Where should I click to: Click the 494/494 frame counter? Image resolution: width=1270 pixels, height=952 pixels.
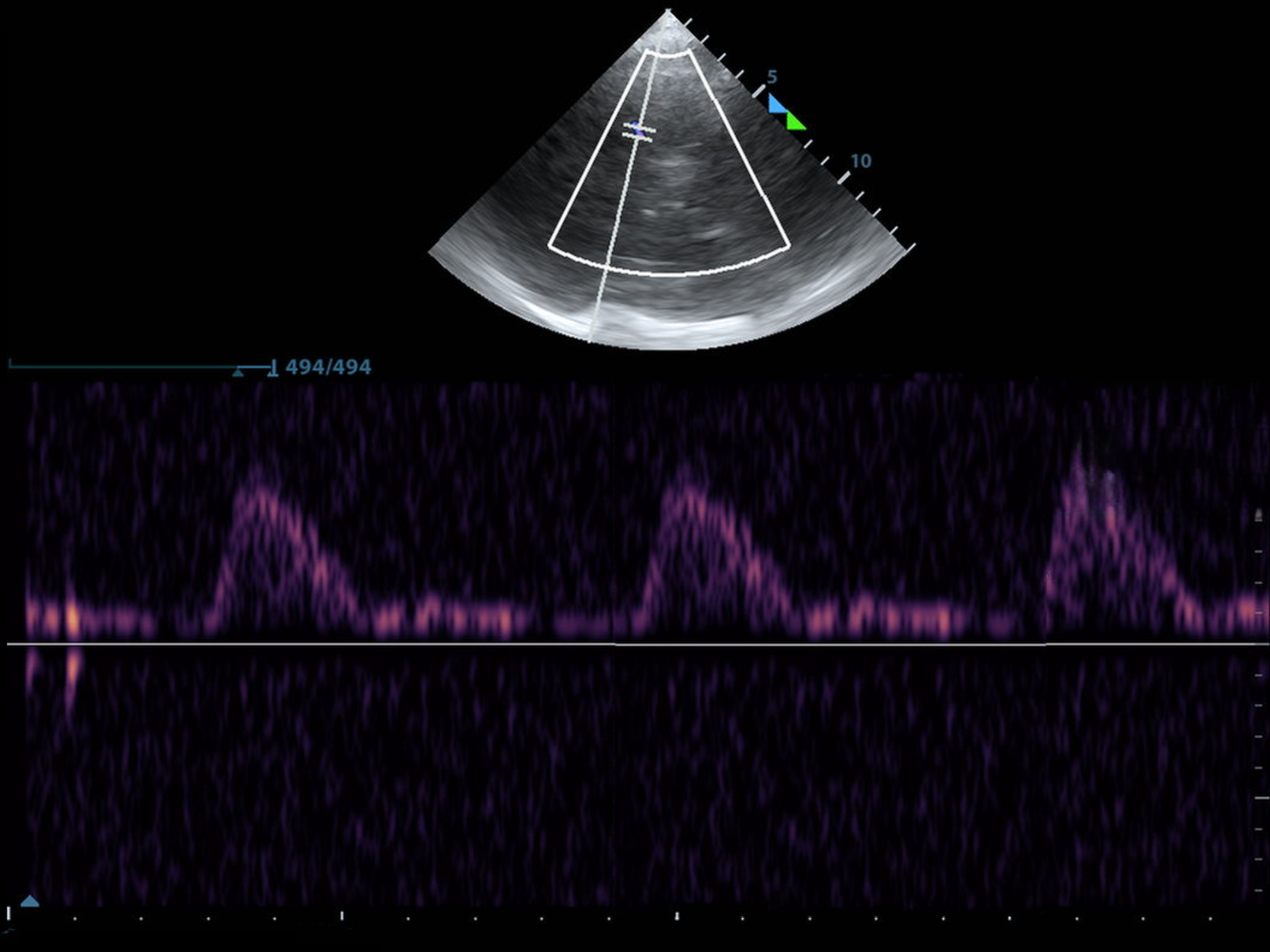(x=328, y=367)
